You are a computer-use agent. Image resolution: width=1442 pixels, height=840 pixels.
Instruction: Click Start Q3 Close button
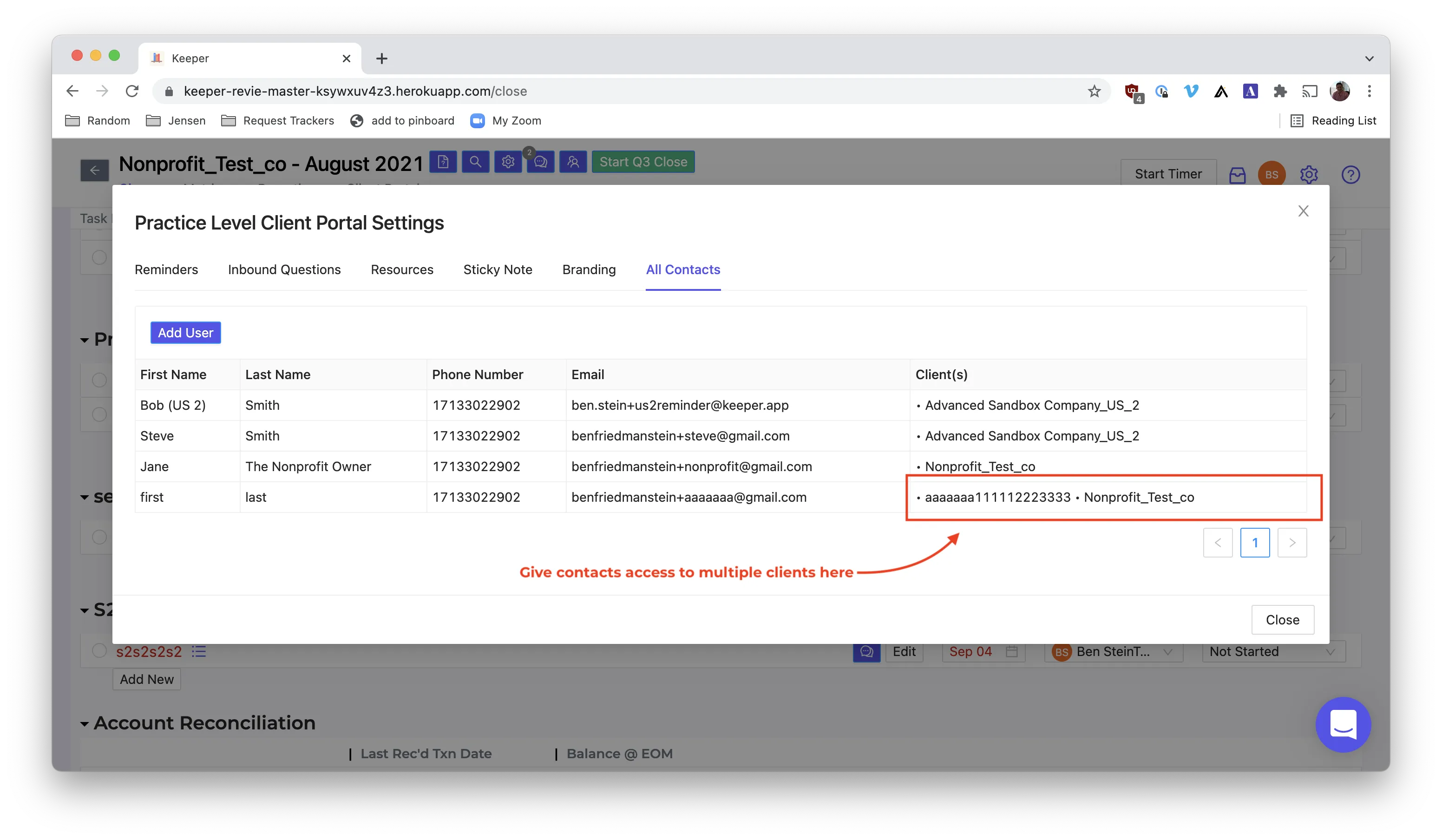pos(643,162)
